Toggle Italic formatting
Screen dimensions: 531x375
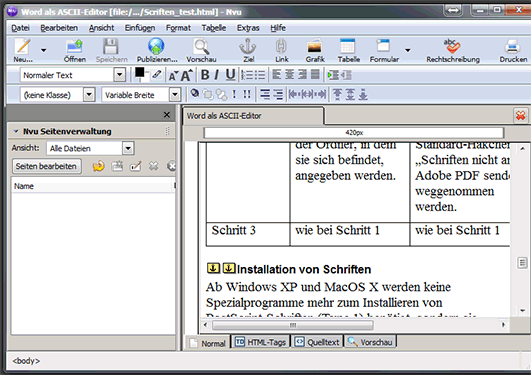click(x=217, y=75)
